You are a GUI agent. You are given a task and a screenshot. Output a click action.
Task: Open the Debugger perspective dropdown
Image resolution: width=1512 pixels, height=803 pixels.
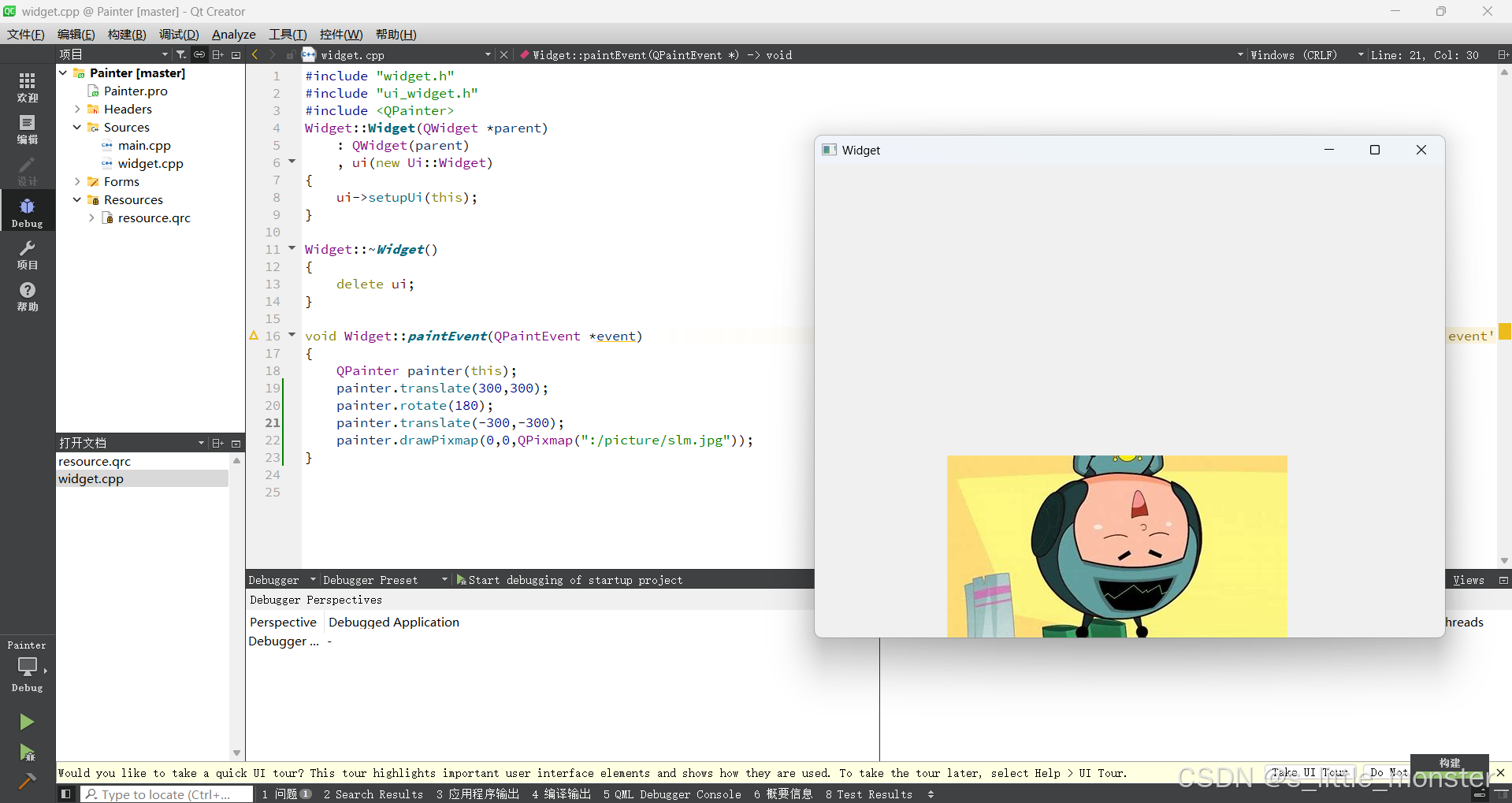coord(313,579)
